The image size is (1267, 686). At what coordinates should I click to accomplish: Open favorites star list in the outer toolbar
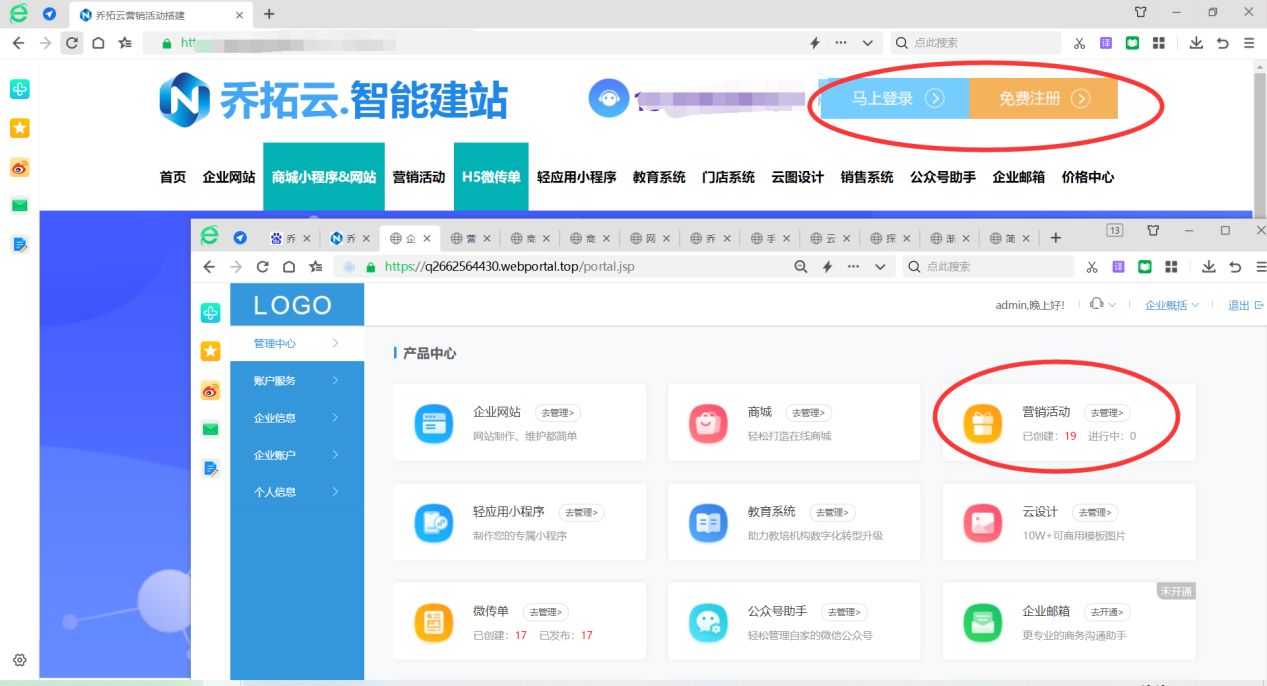pyautogui.click(x=125, y=43)
